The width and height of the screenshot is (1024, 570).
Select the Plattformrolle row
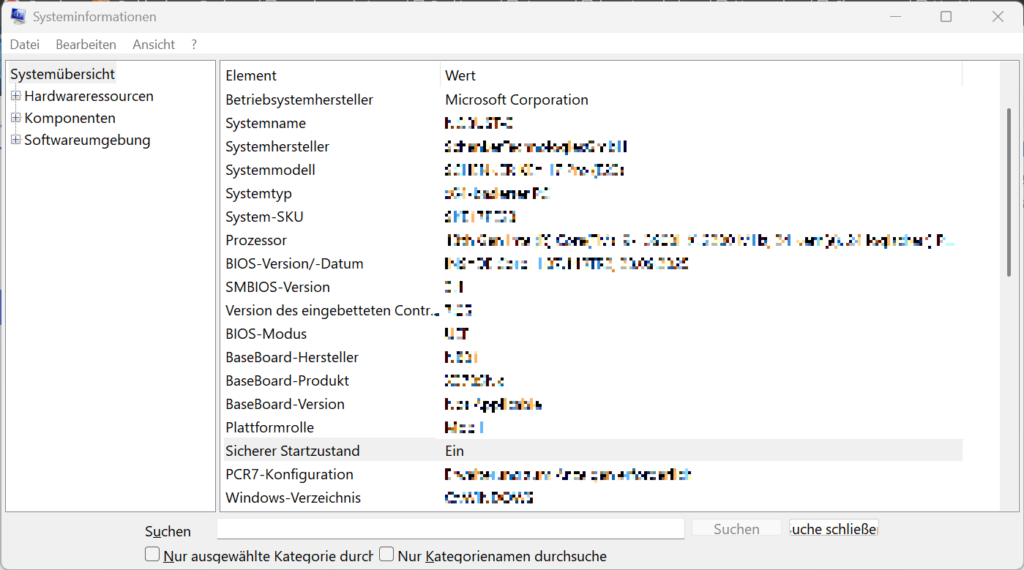(x=592, y=428)
